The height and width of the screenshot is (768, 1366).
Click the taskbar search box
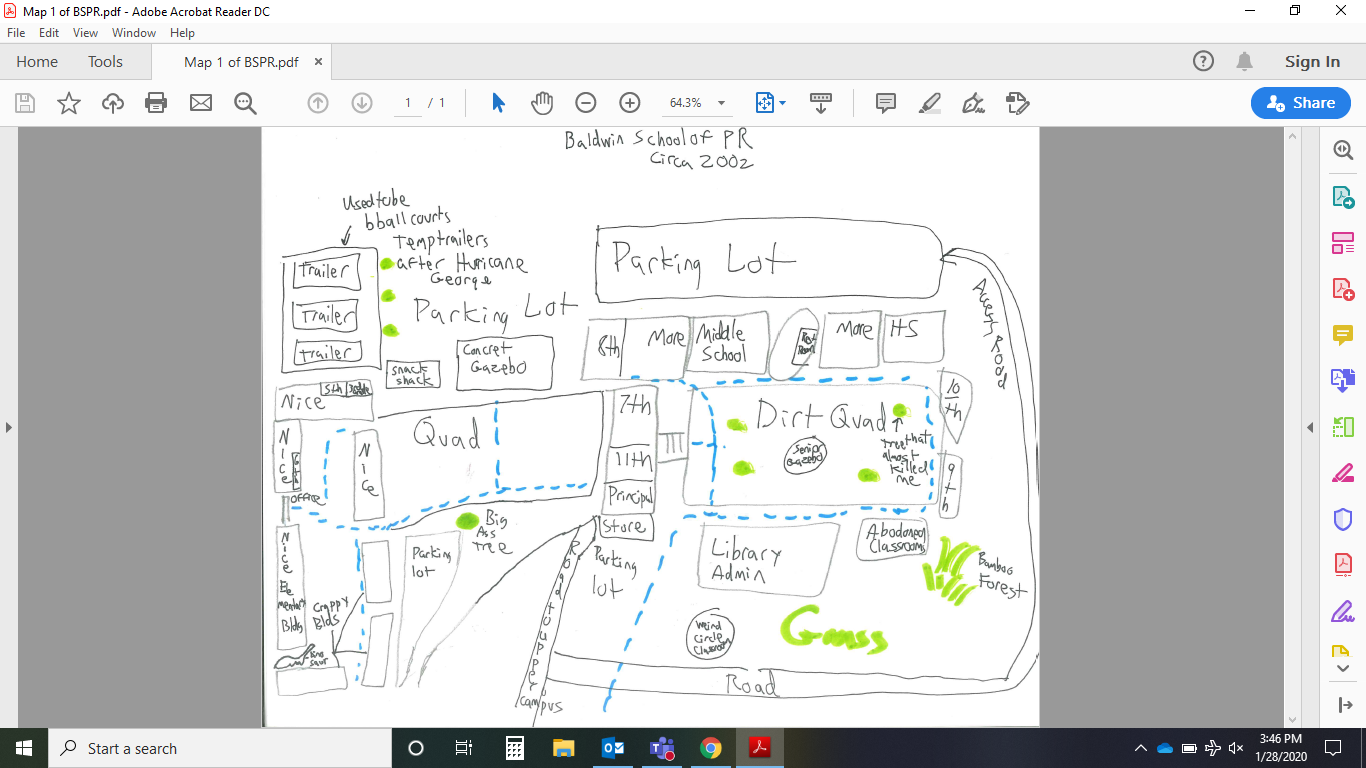pyautogui.click(x=220, y=748)
